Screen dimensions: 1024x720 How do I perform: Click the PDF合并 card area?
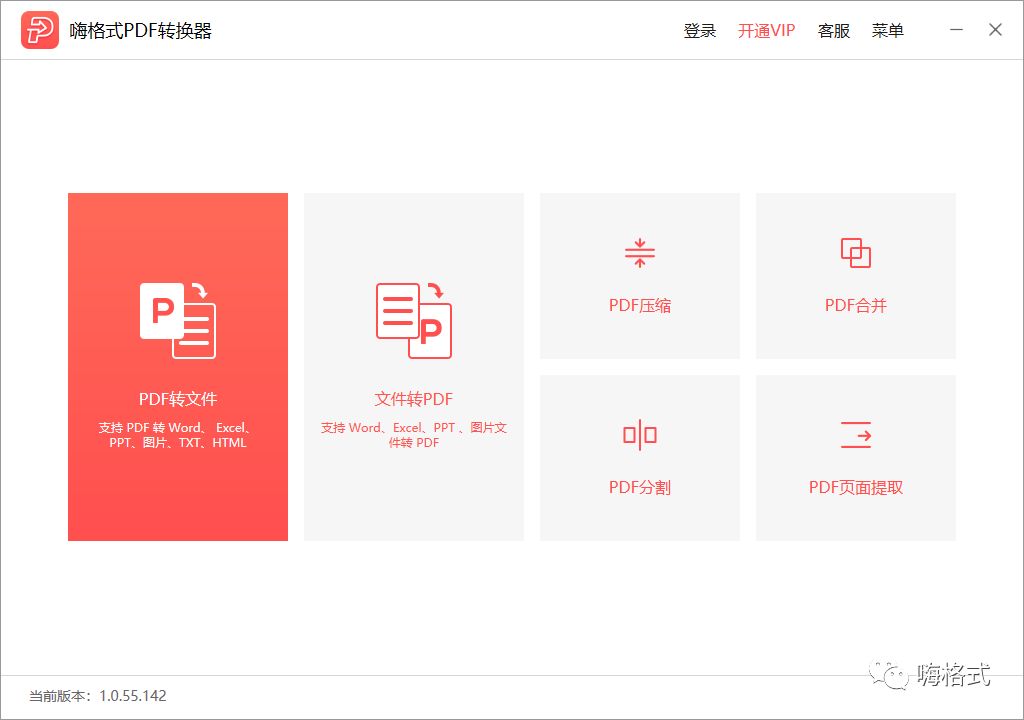click(x=855, y=275)
